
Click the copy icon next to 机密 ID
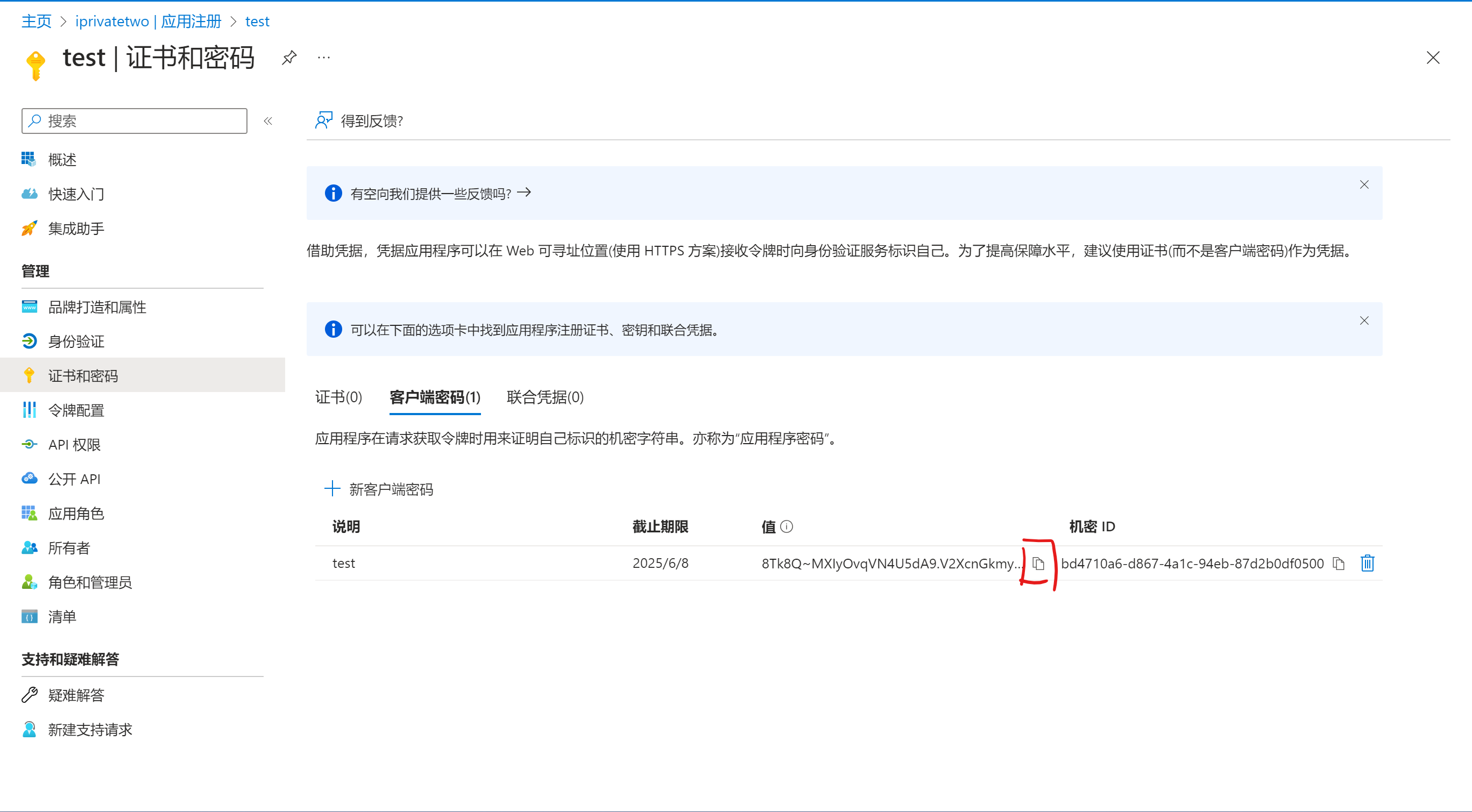click(x=1339, y=563)
